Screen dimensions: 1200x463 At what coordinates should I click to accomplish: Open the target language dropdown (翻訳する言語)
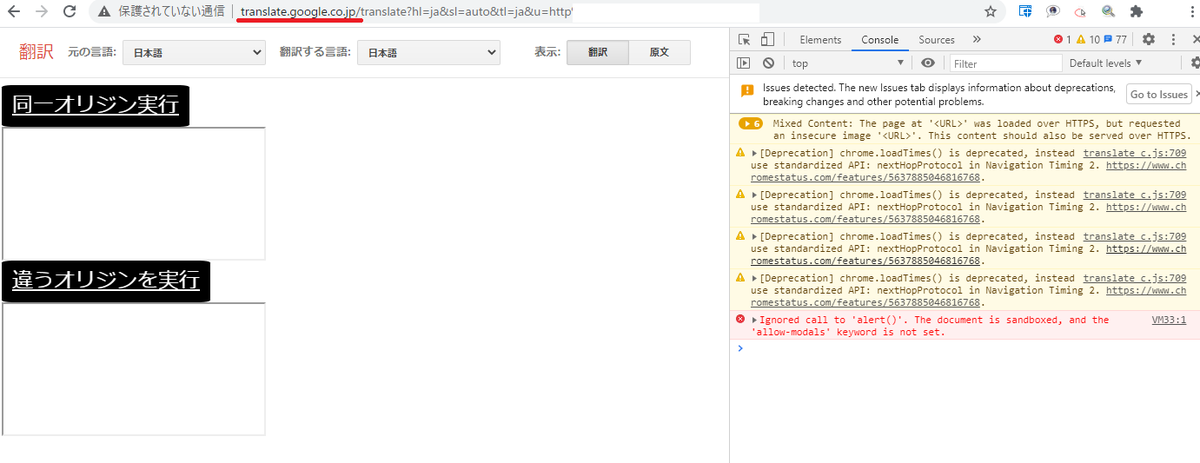point(429,52)
